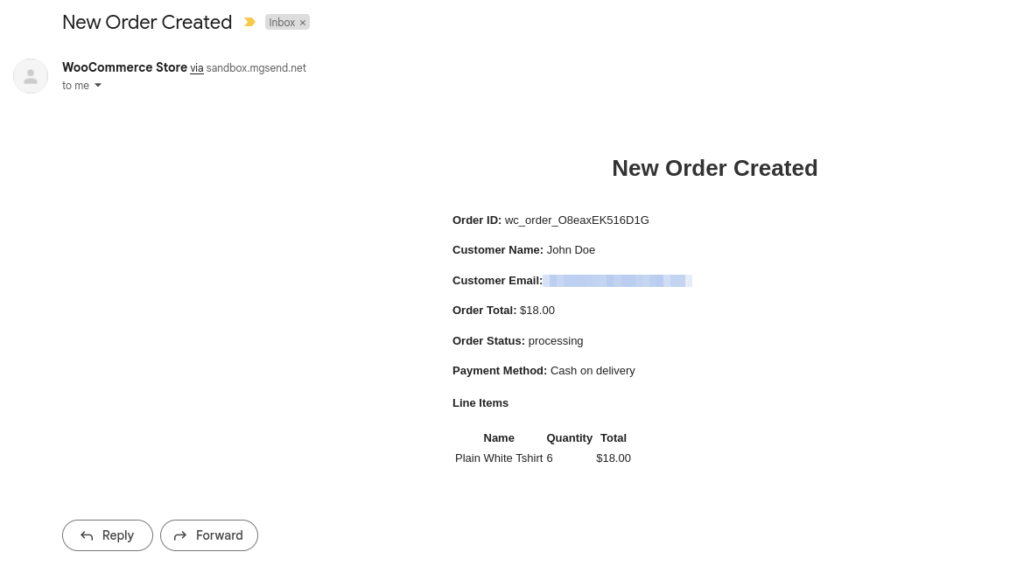1024x573 pixels.
Task: Click the "New Order Created" body heading
Action: tap(714, 168)
